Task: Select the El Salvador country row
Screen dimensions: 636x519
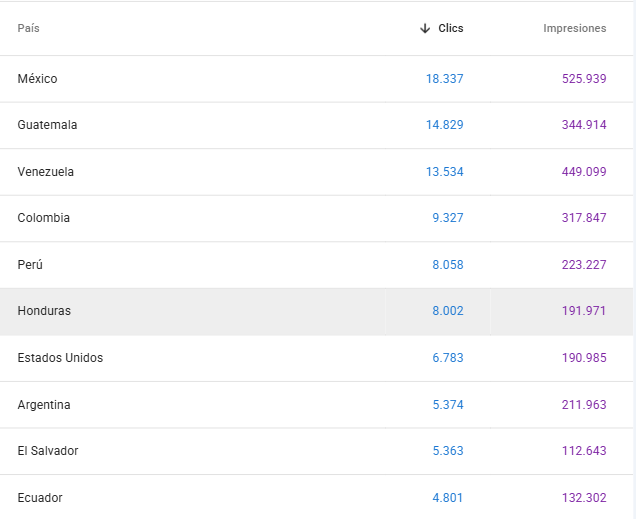Action: point(316,451)
